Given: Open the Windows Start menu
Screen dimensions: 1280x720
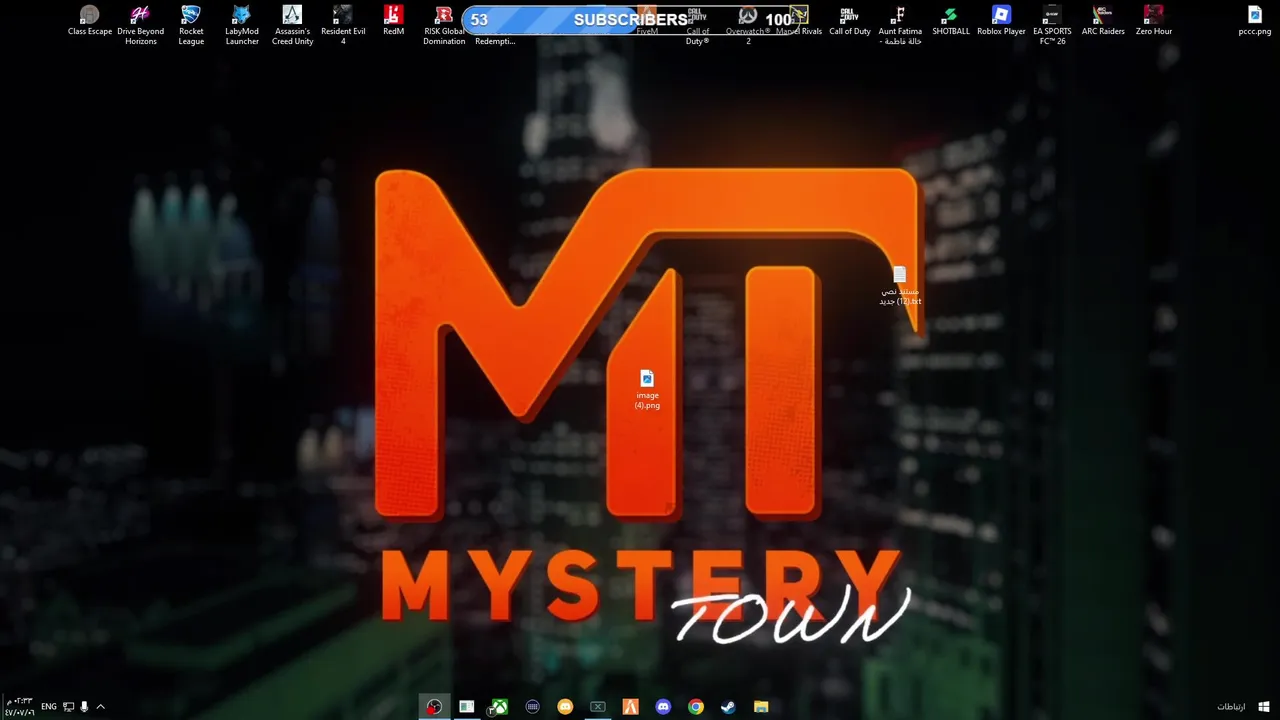Looking at the screenshot, I should coord(1264,707).
